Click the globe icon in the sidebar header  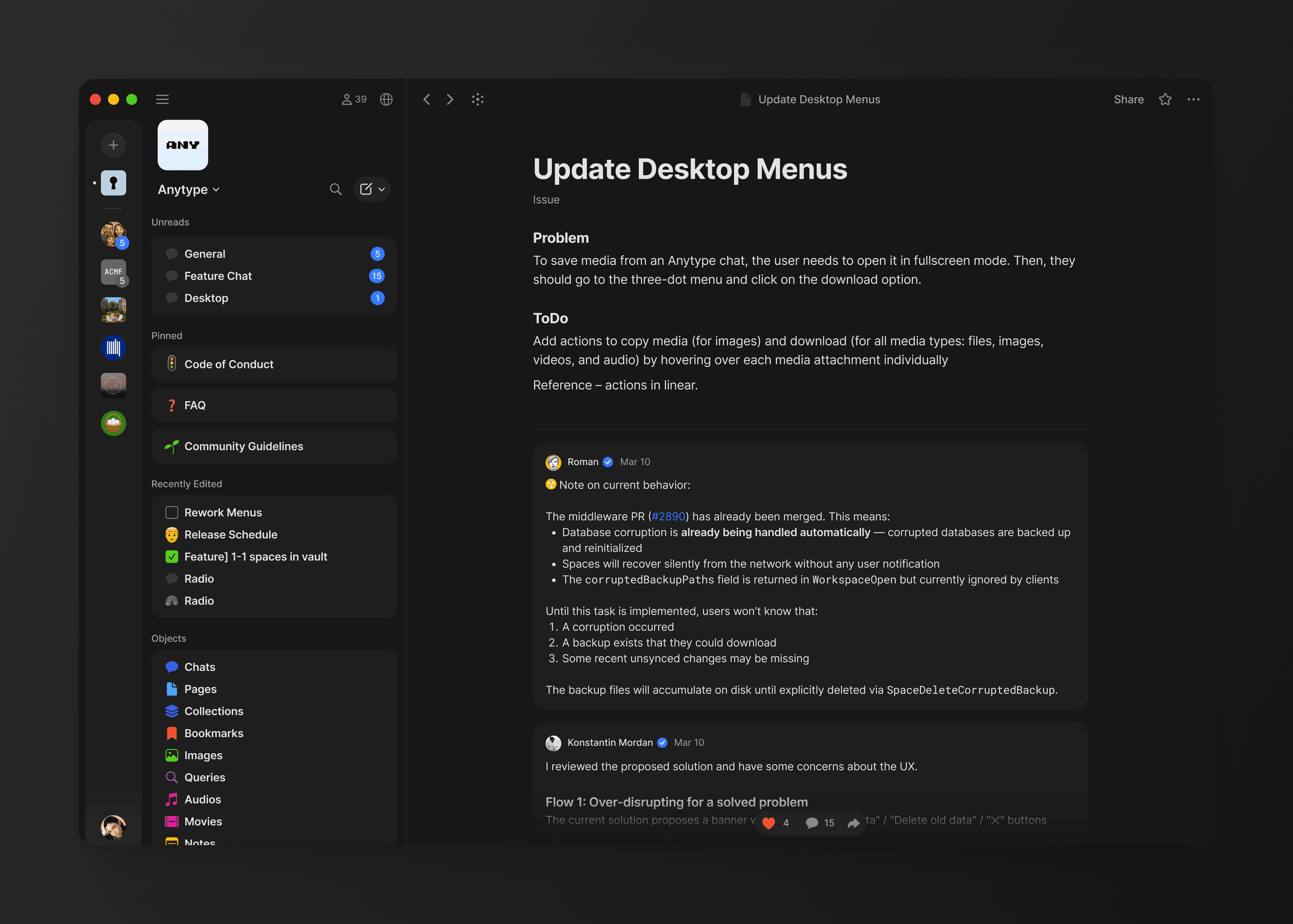386,100
